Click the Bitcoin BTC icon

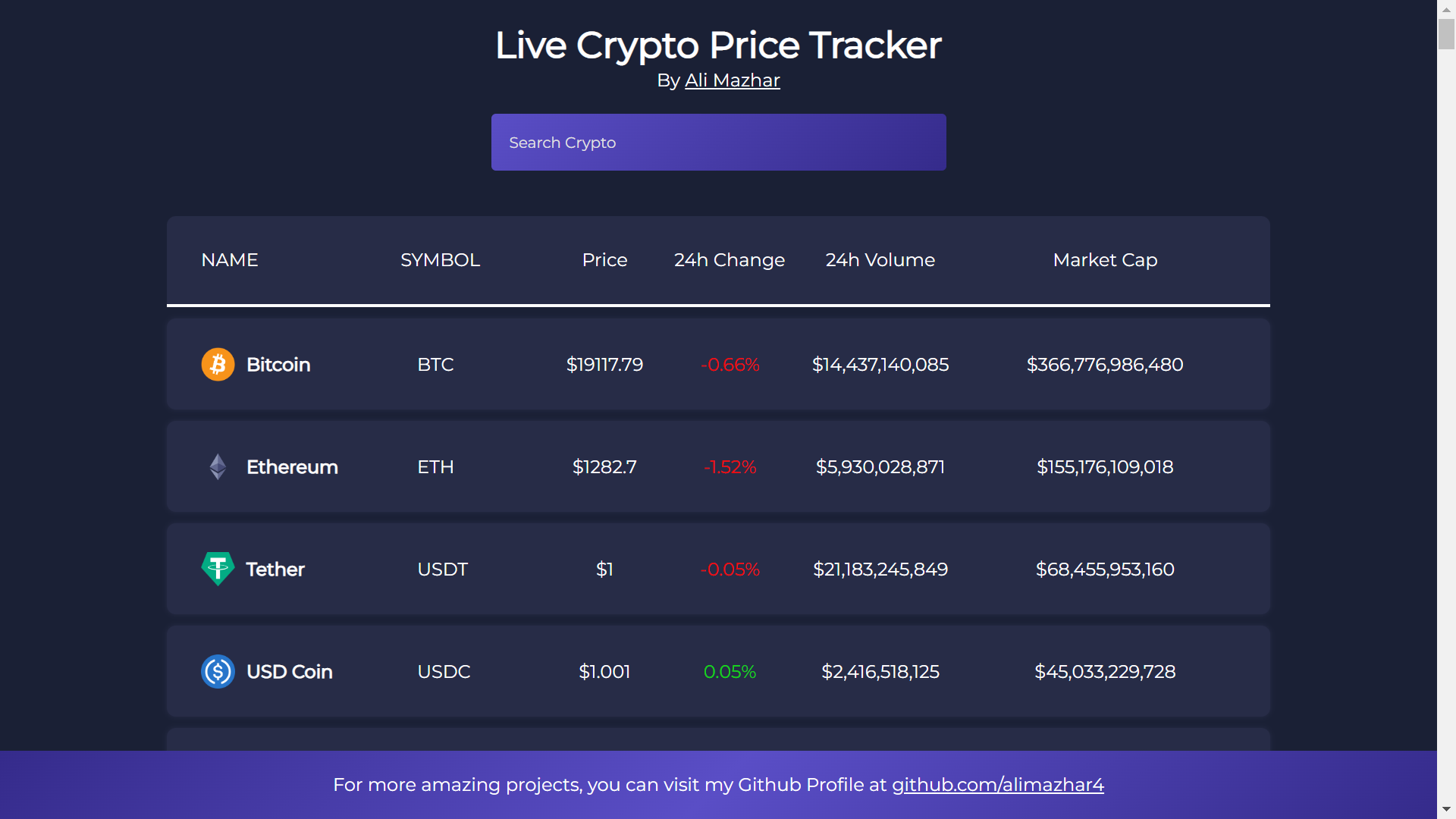[x=218, y=364]
